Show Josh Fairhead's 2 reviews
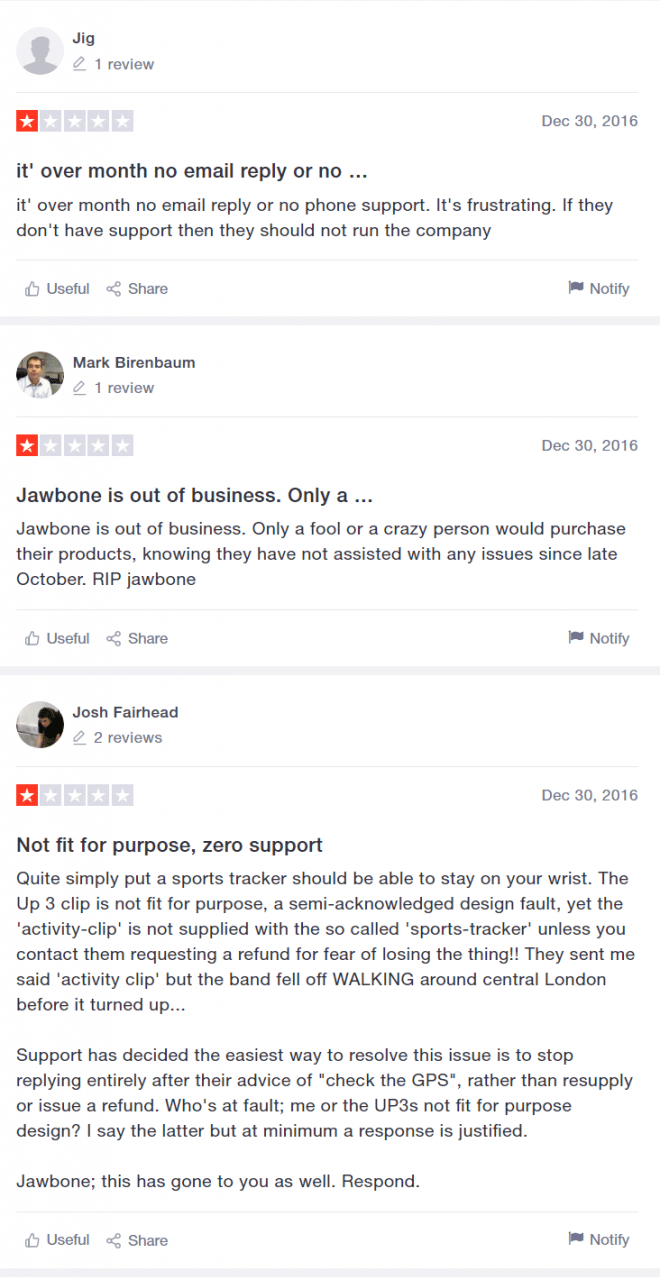This screenshot has height=1280, width=660. tap(127, 738)
